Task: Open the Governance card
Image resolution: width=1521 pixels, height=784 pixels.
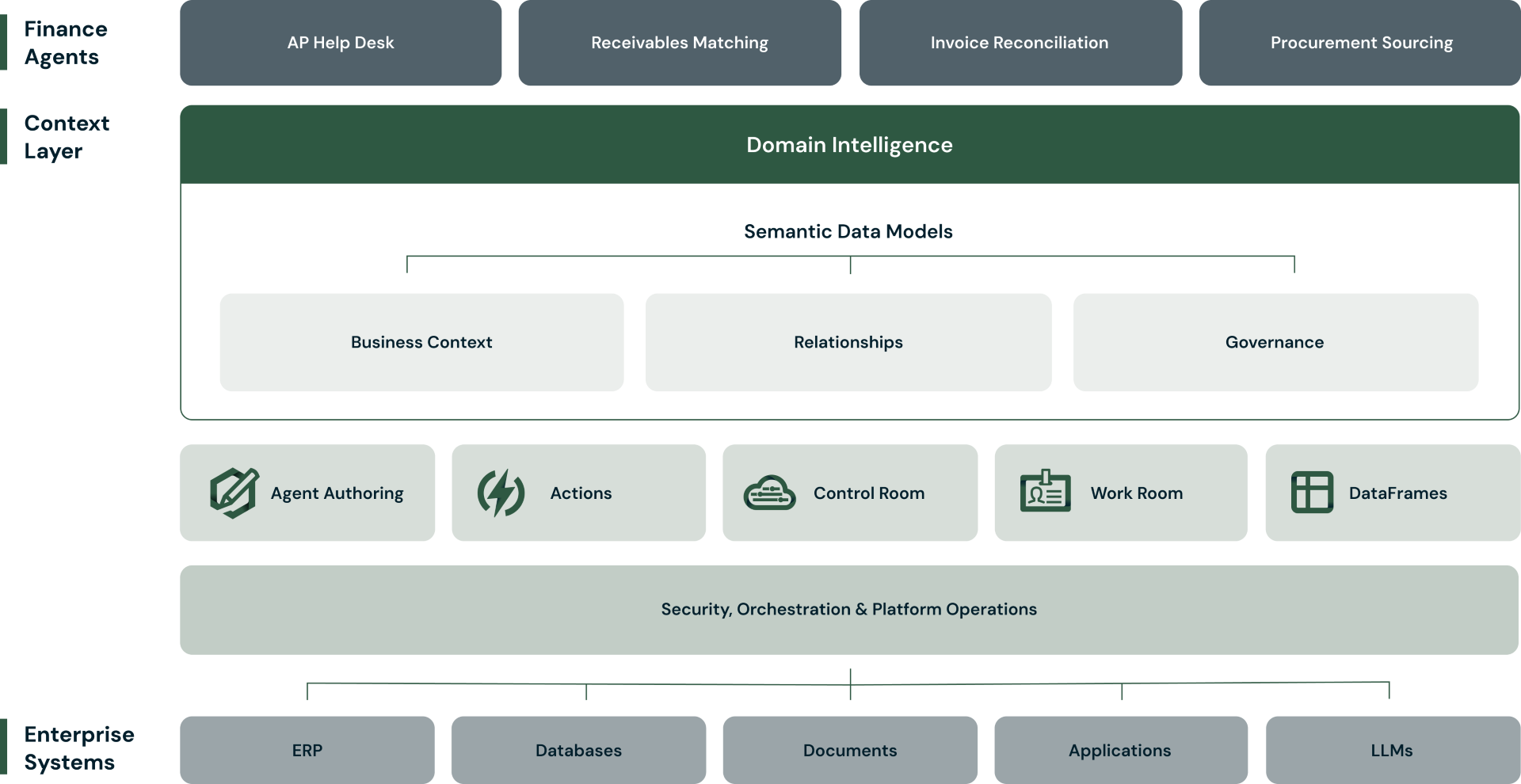Action: pyautogui.click(x=1275, y=342)
